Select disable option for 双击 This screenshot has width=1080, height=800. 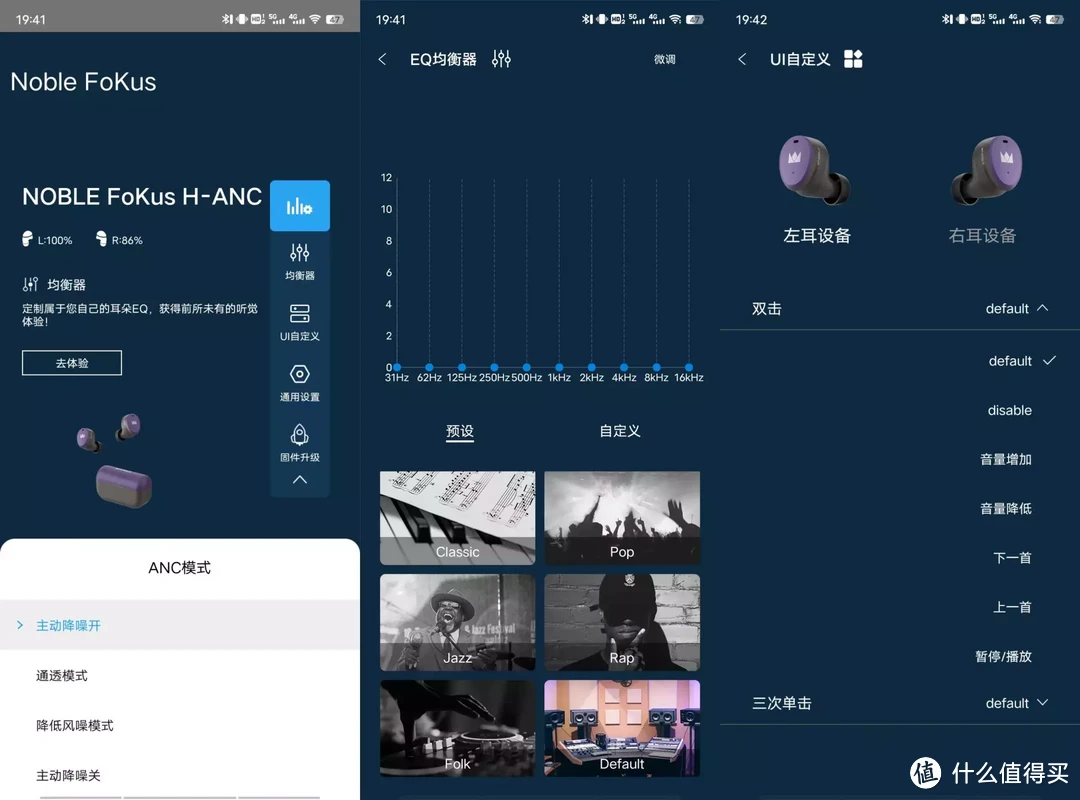coord(1010,411)
